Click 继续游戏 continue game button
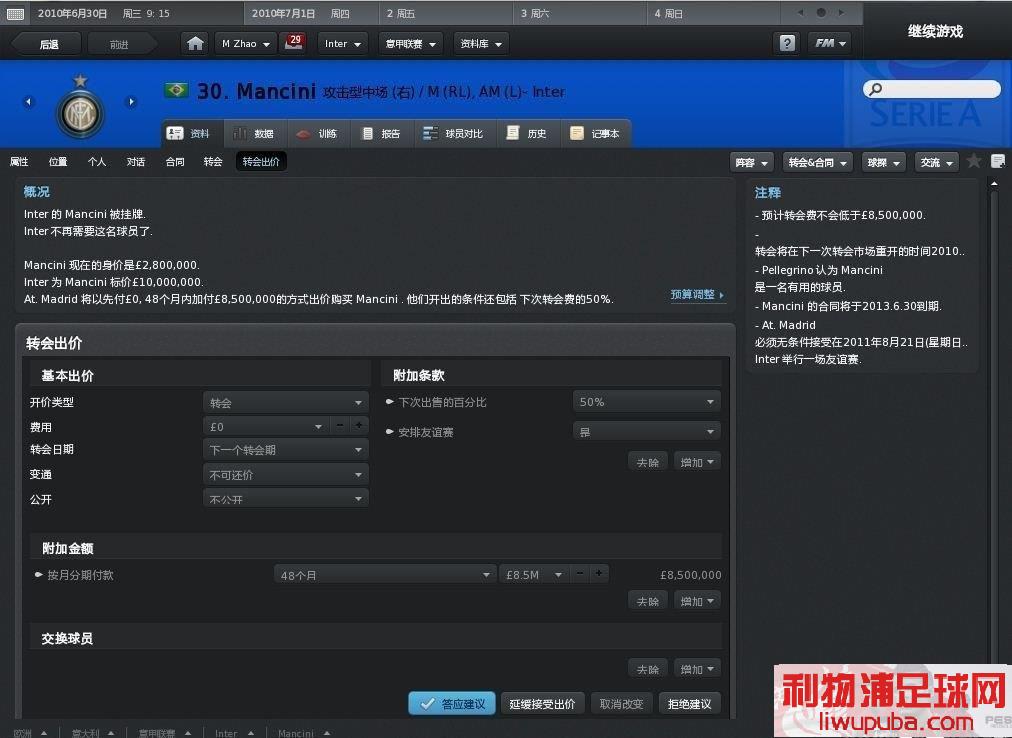 (935, 31)
